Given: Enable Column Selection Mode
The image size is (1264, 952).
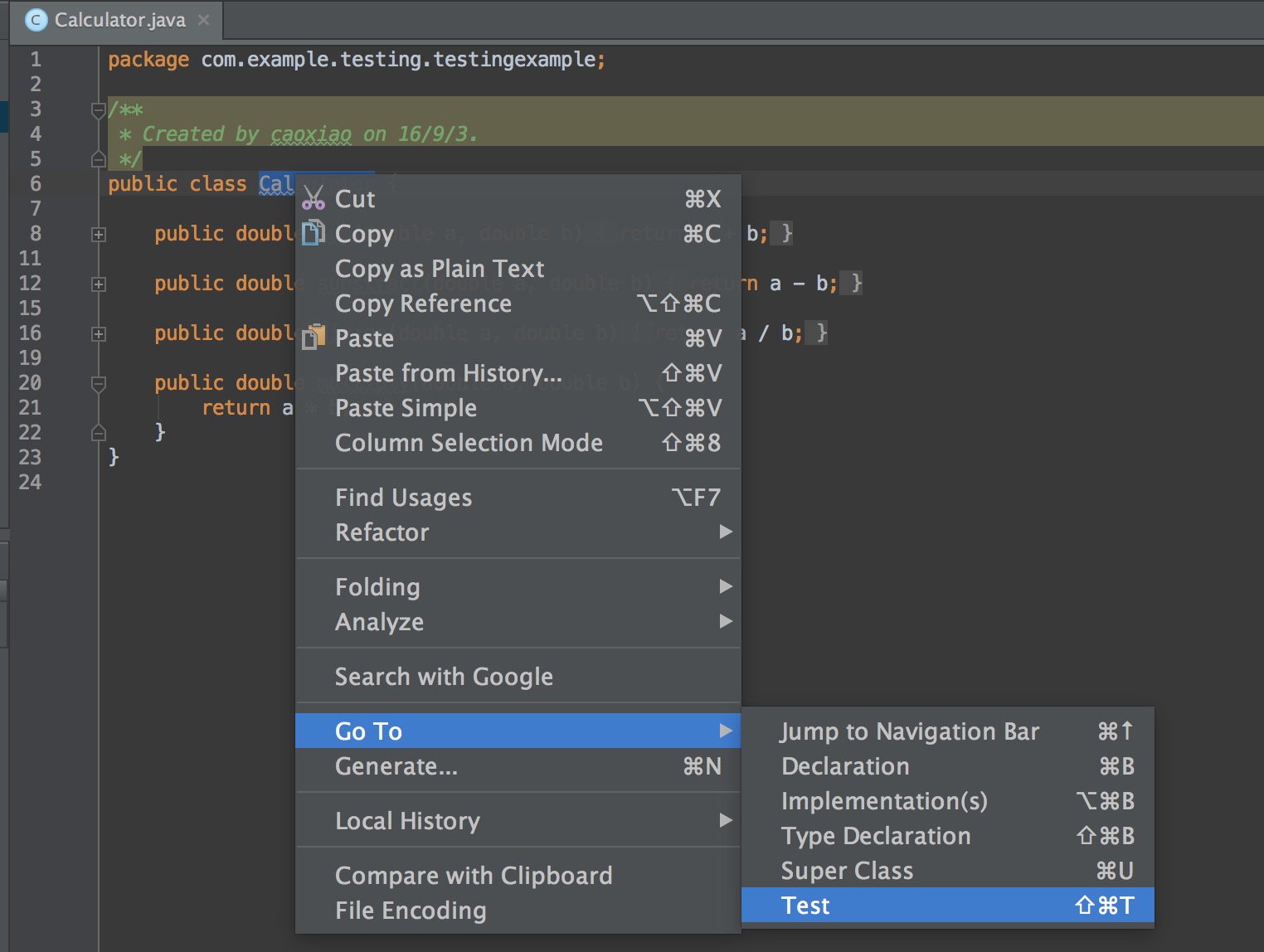Looking at the screenshot, I should coord(518,443).
